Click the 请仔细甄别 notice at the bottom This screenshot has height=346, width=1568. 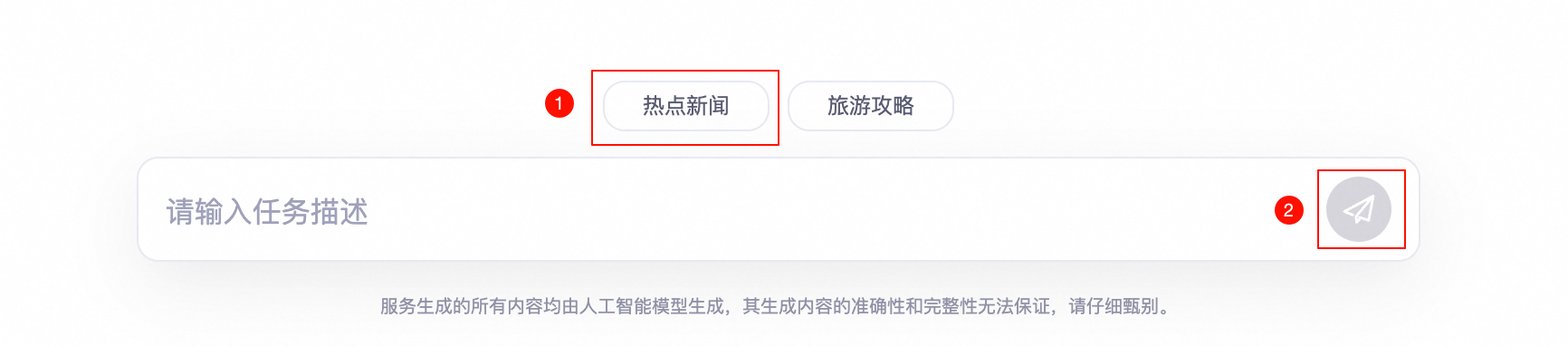tap(1114, 306)
